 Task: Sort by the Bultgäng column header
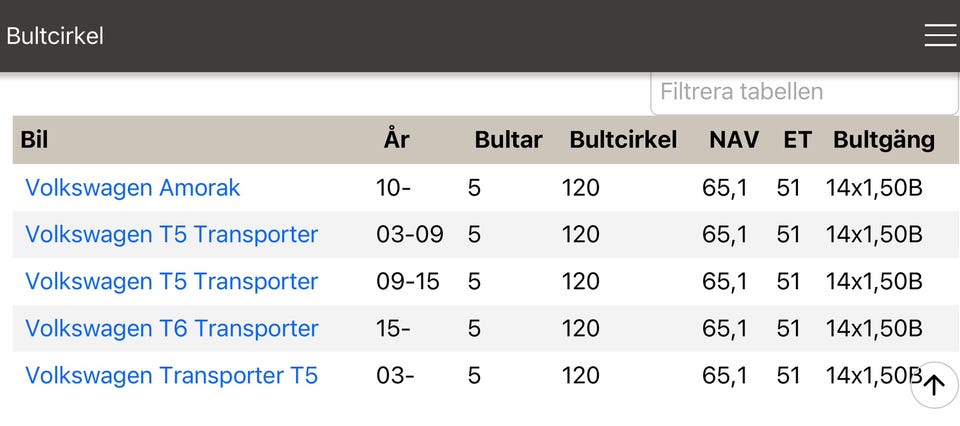click(x=883, y=140)
